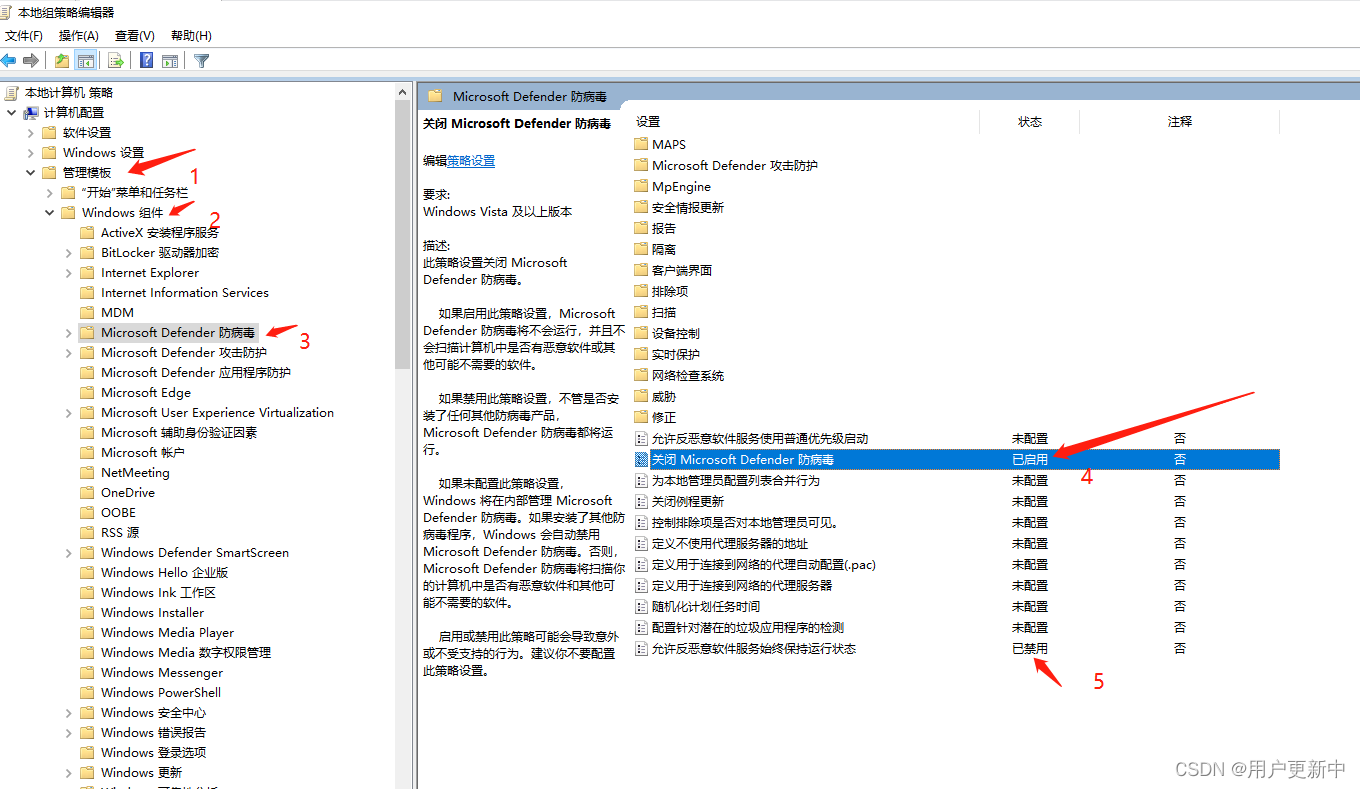Viewport: 1360px width, 789px height.
Task: Open the 客户端界面 folder in list
Action: 682,270
